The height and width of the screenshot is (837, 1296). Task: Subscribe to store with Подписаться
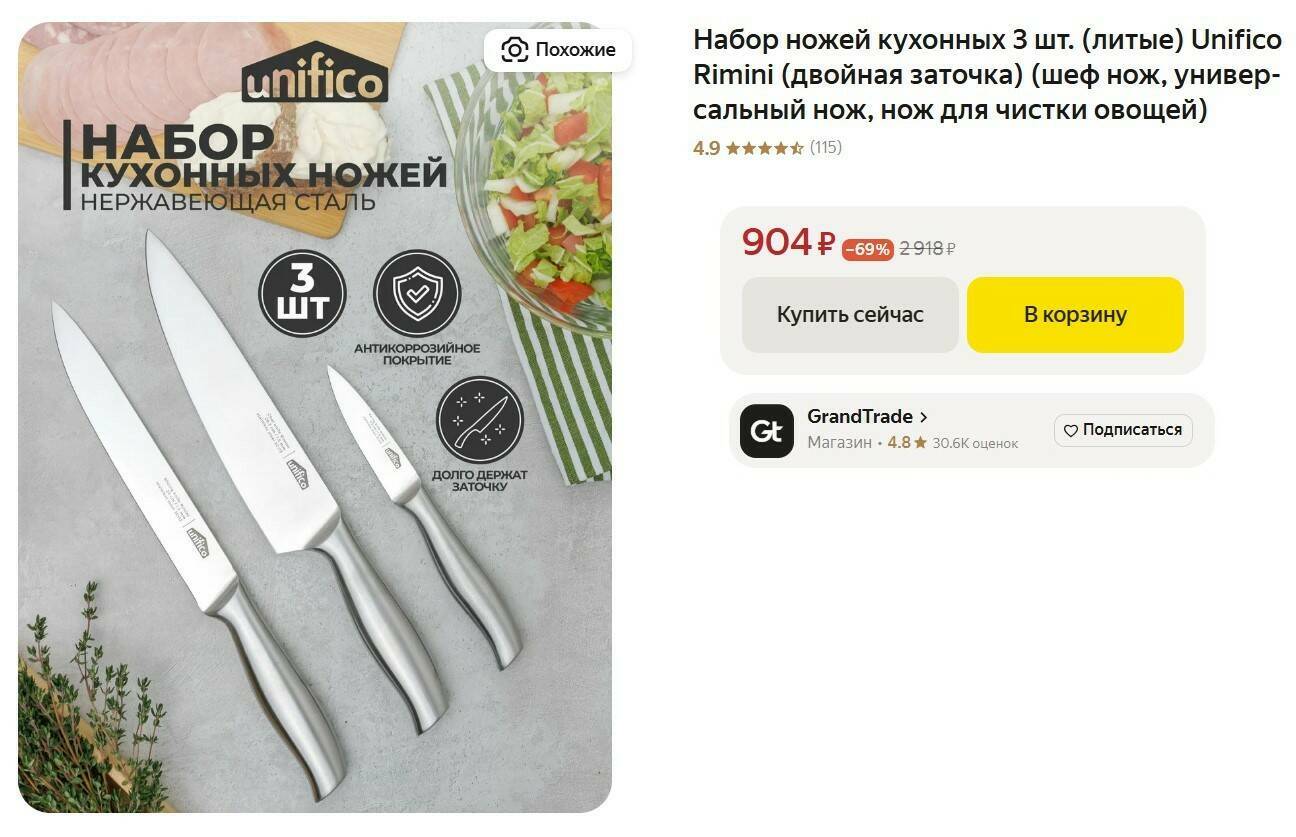click(1123, 430)
